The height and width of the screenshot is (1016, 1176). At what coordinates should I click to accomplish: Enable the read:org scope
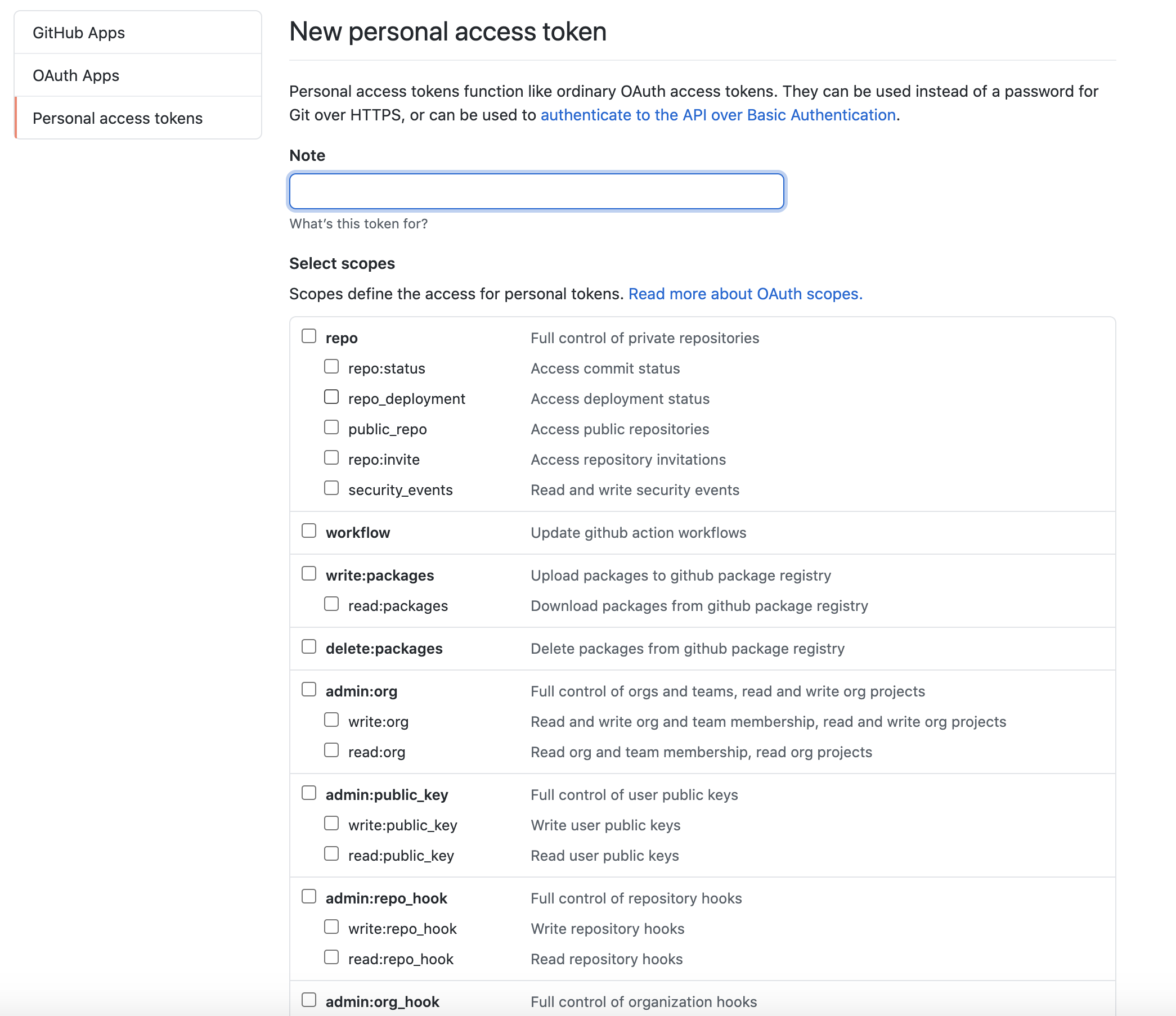[x=331, y=750]
